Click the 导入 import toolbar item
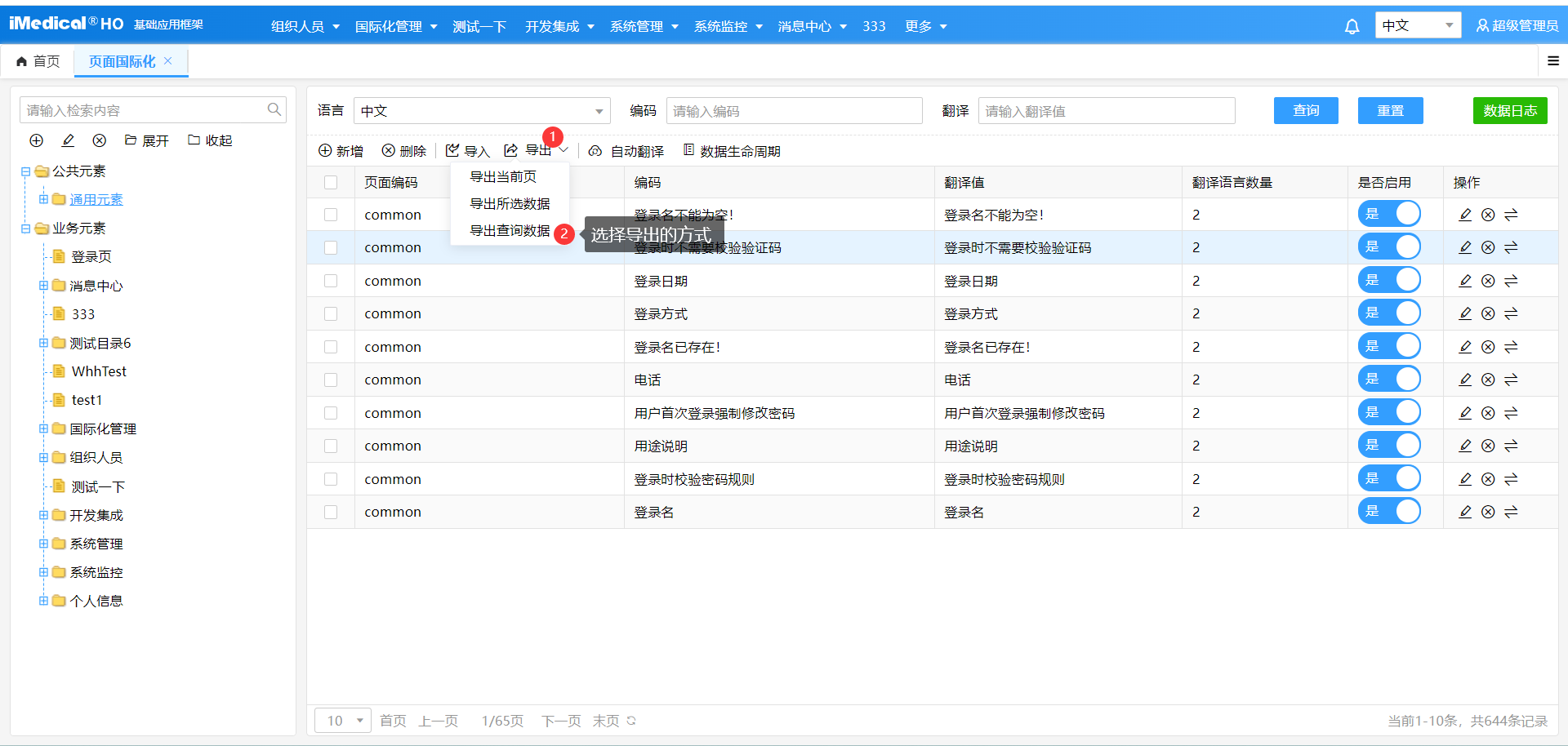The image size is (1568, 746). (x=467, y=151)
